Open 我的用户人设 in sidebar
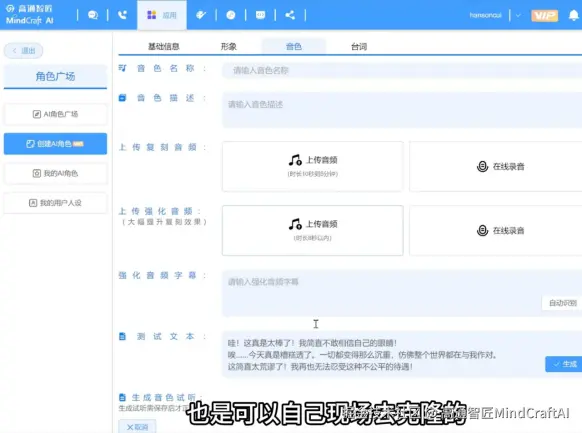This screenshot has height=433, width=582. tap(55, 203)
